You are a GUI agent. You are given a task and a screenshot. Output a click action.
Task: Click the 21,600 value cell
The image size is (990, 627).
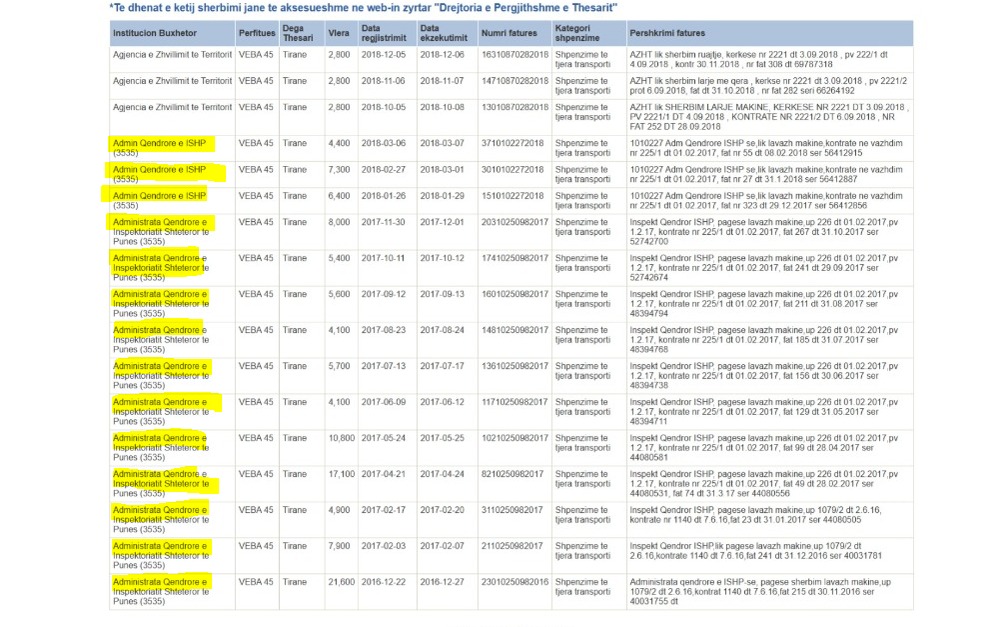[340, 582]
